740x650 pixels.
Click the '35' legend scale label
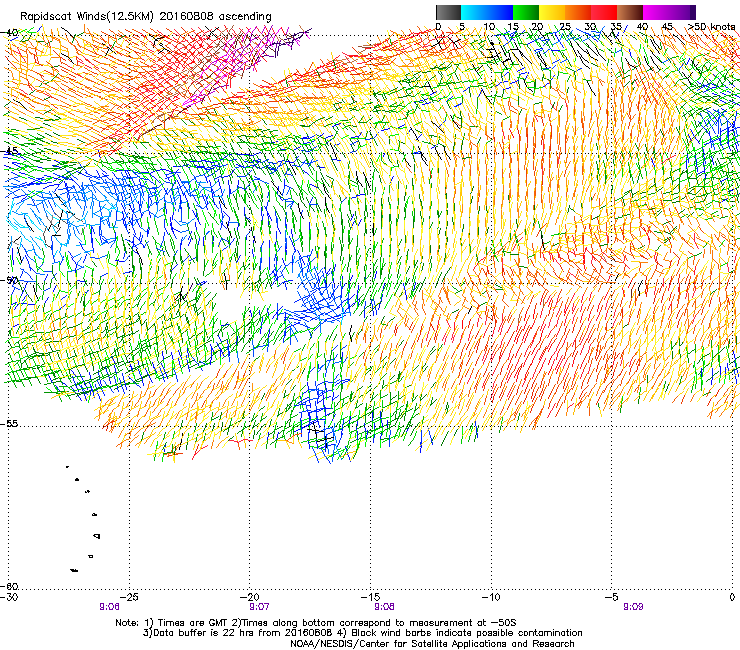click(x=616, y=27)
